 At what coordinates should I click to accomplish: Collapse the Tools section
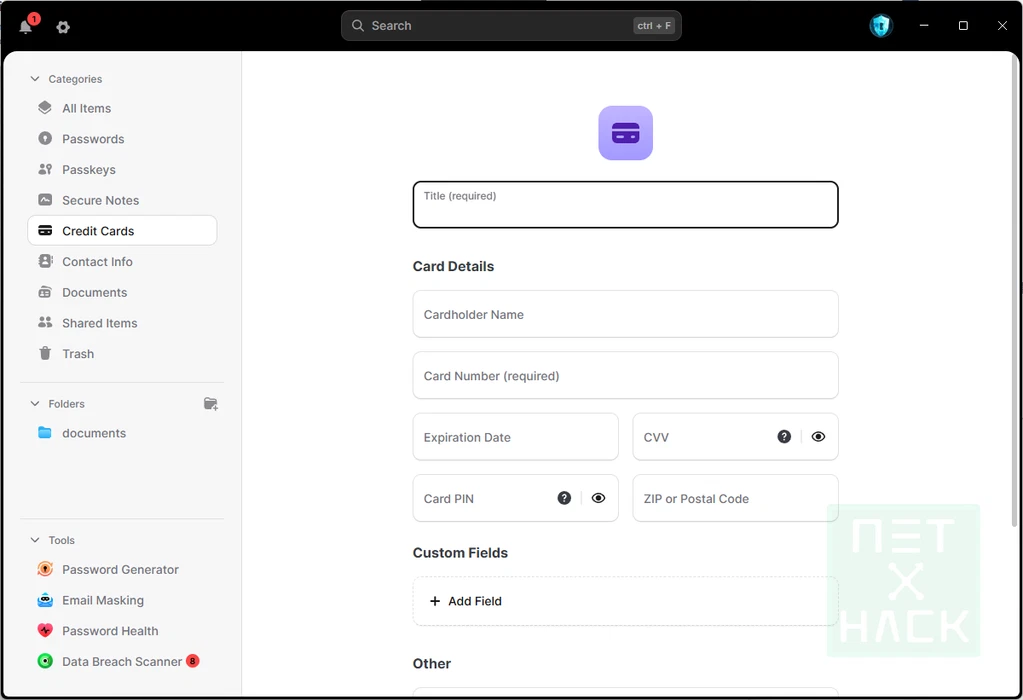click(35, 540)
